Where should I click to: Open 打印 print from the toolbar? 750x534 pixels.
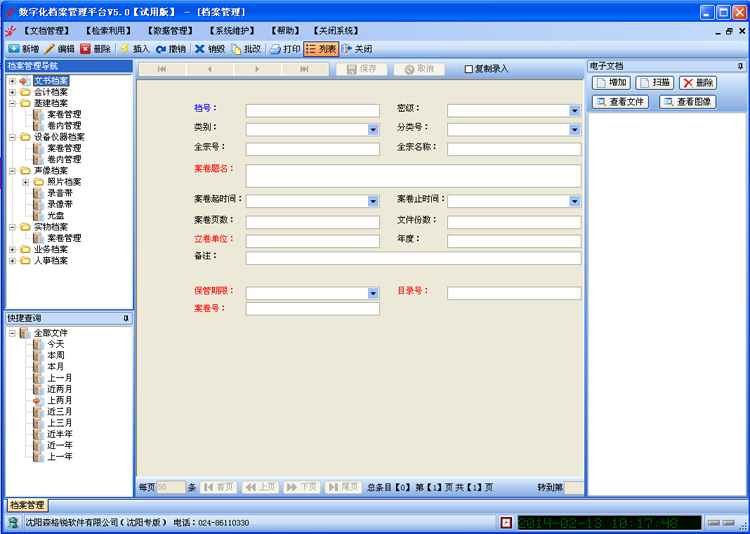[x=276, y=48]
